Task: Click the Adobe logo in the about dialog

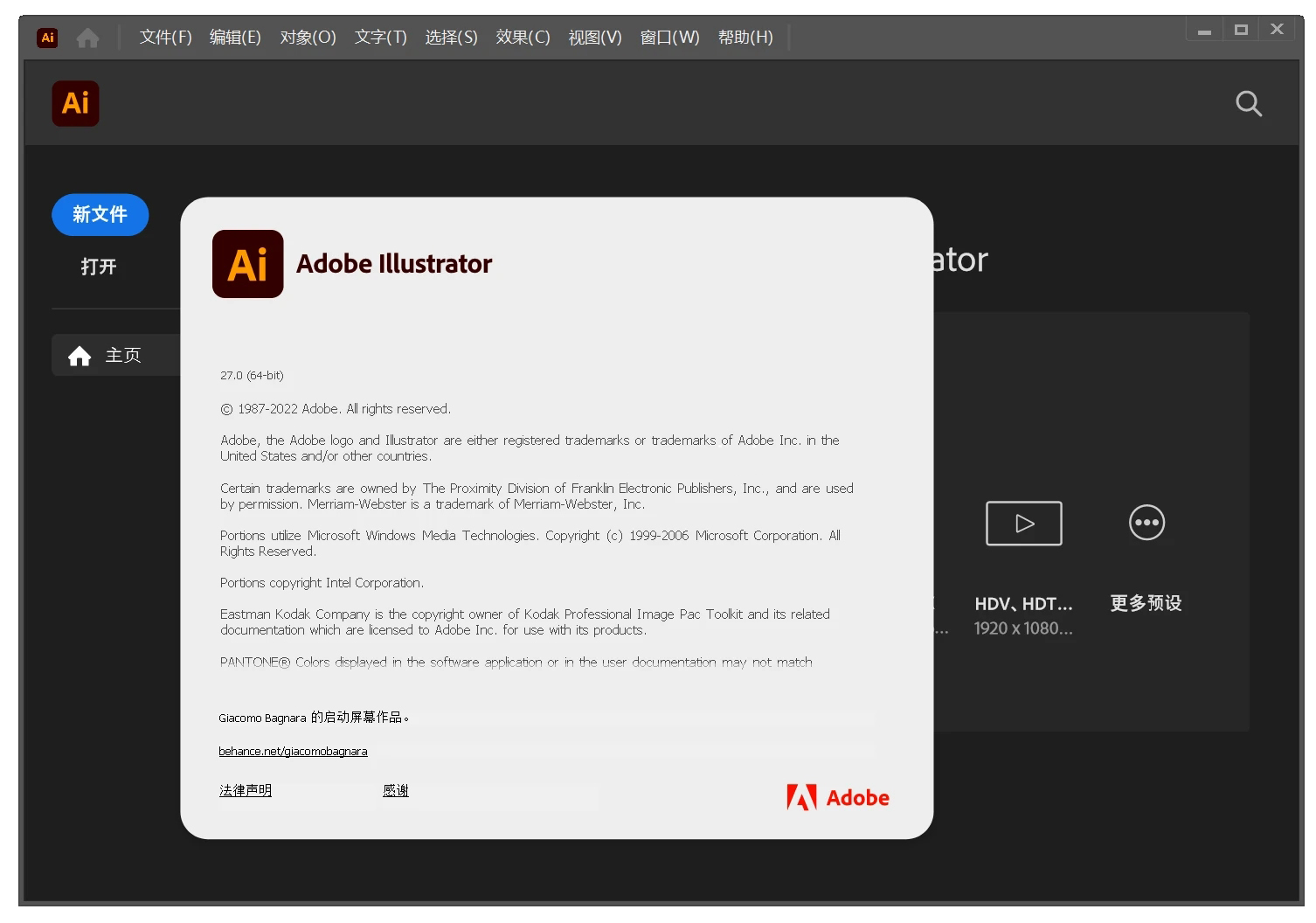Action: tap(836, 796)
